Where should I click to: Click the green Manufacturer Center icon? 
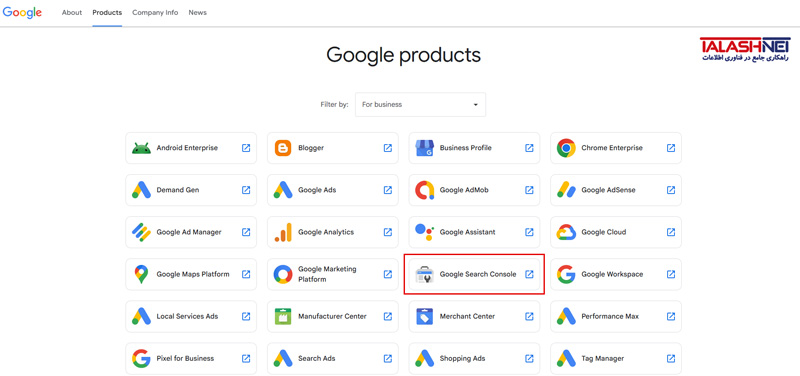(x=283, y=316)
